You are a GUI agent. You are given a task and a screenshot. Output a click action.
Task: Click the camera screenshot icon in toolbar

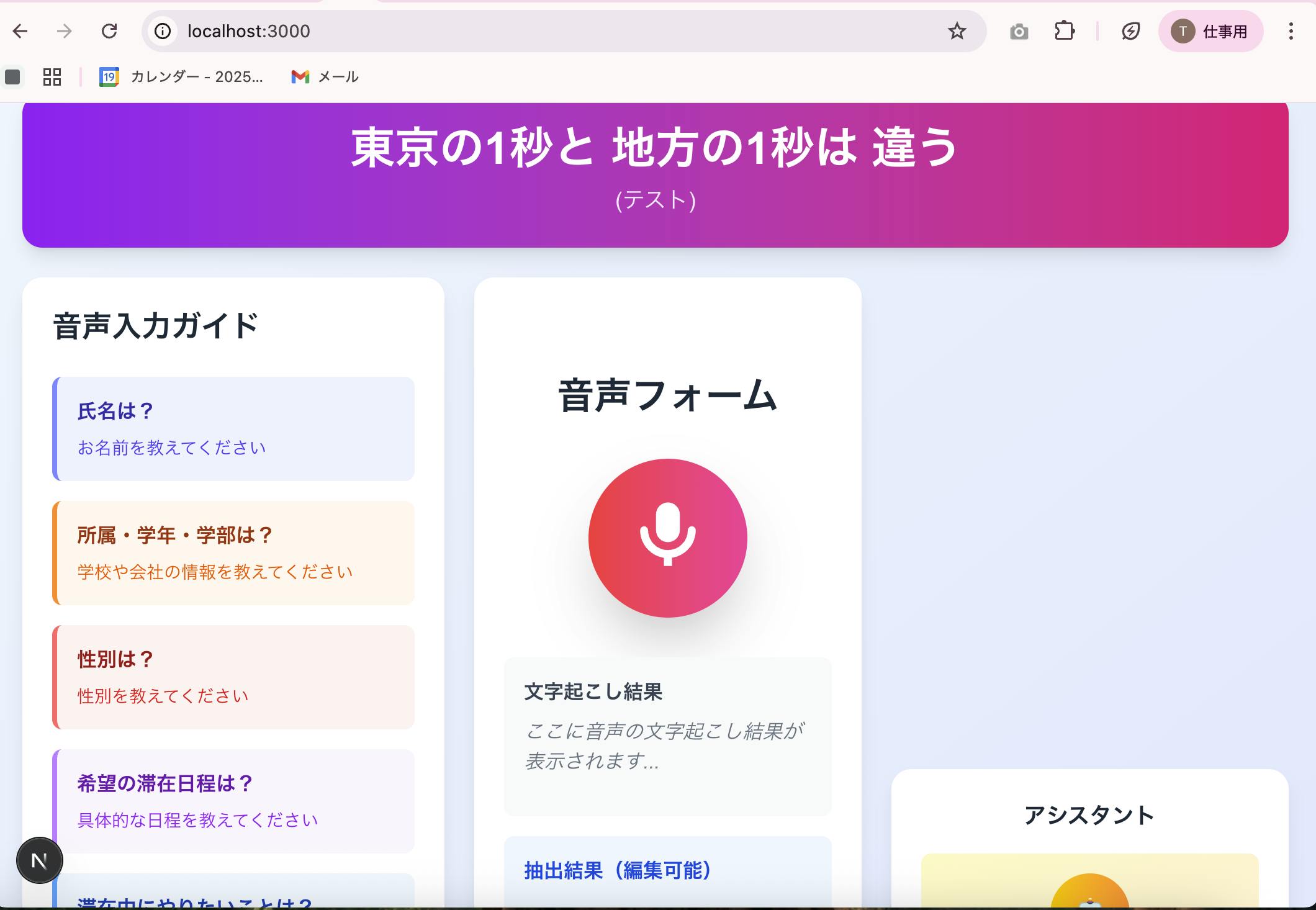point(1019,31)
